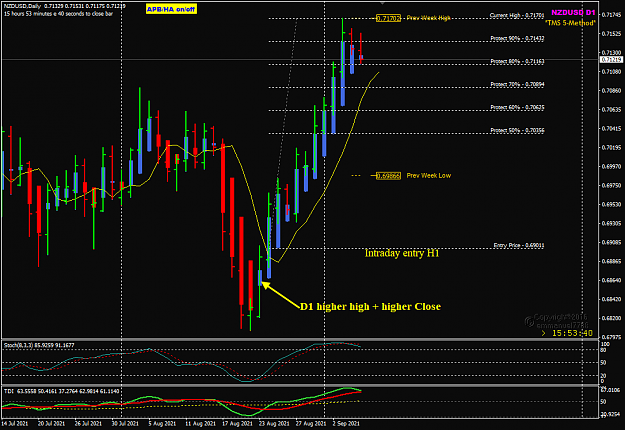The width and height of the screenshot is (625, 430).
Task: Select the 0.69866 Prev Week Low price tag
Action: tap(388, 176)
